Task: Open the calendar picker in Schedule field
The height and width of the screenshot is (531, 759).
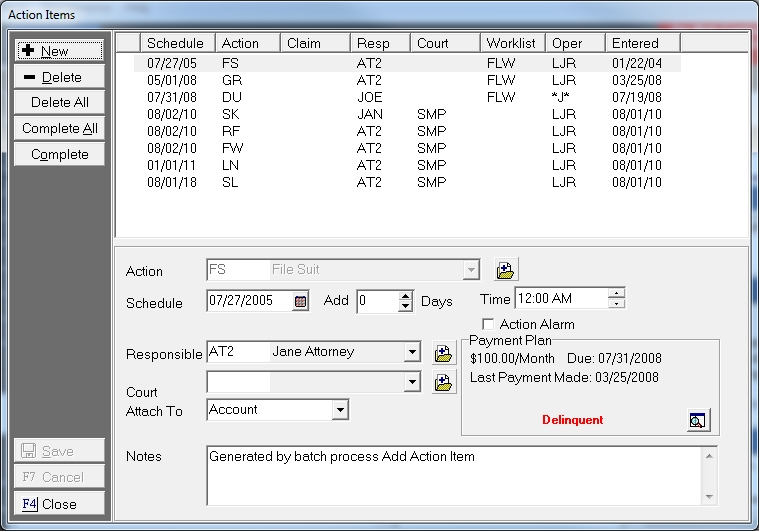Action: 300,301
